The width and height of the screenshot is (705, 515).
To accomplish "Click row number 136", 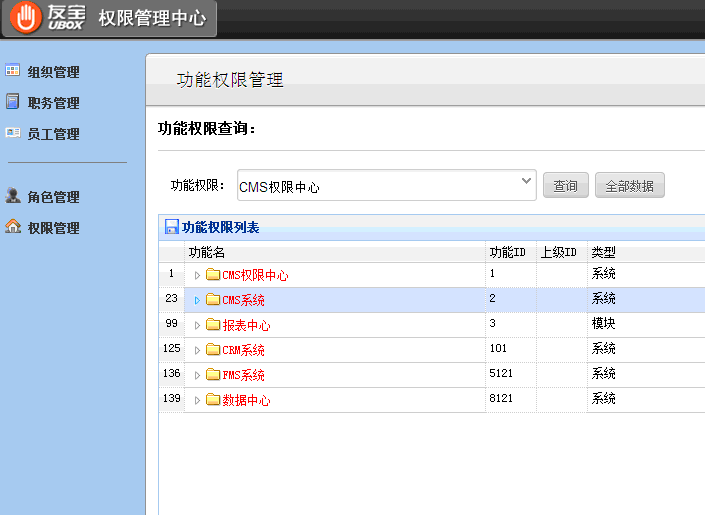I will [172, 373].
